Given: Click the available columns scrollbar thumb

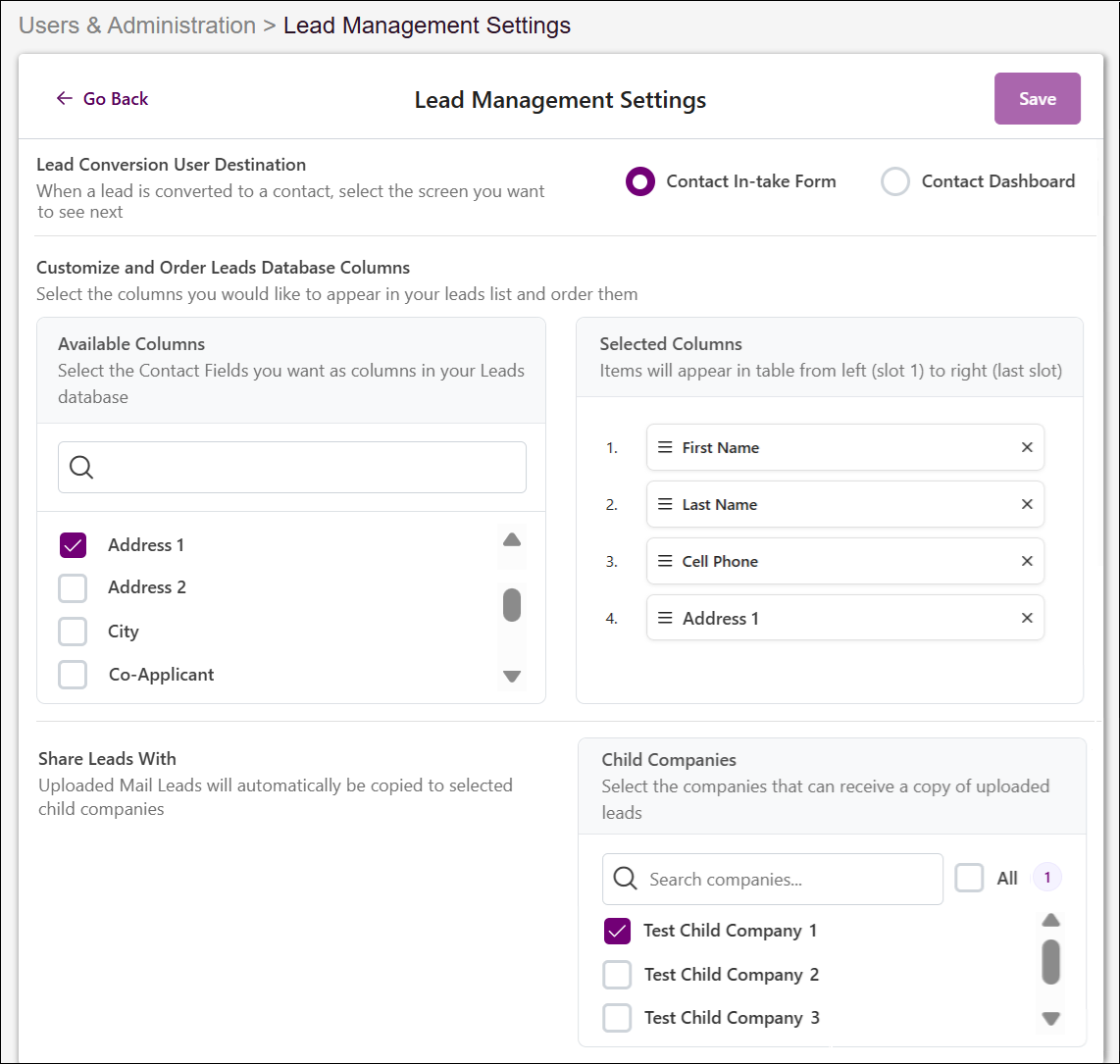Looking at the screenshot, I should [511, 605].
